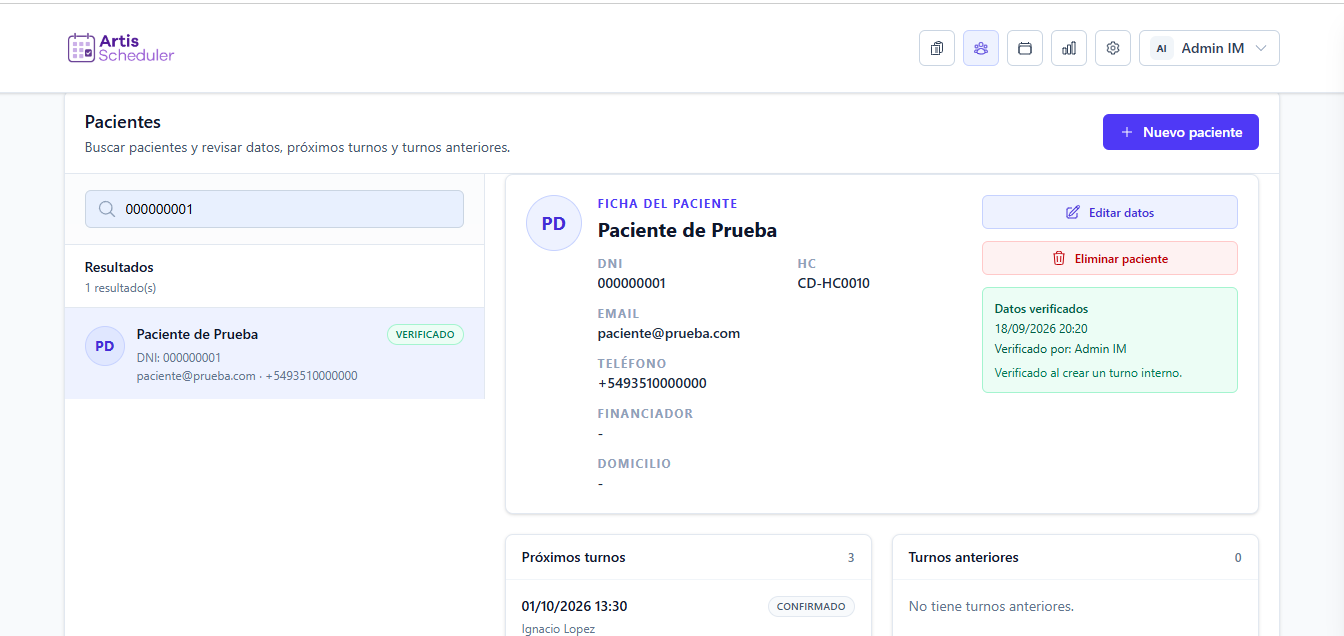Click the FICHA DEL PACIENTE label
This screenshot has height=636, width=1344.
[668, 204]
